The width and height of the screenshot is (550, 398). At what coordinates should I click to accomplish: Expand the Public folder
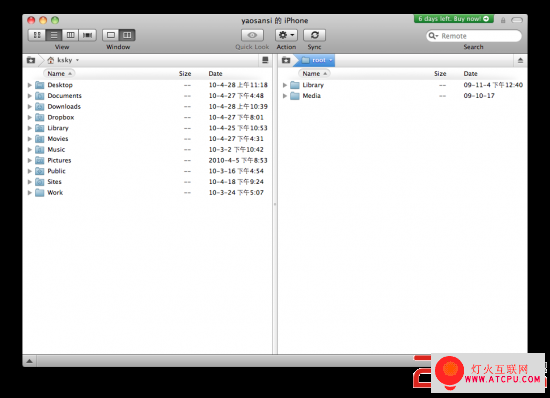tap(30, 171)
